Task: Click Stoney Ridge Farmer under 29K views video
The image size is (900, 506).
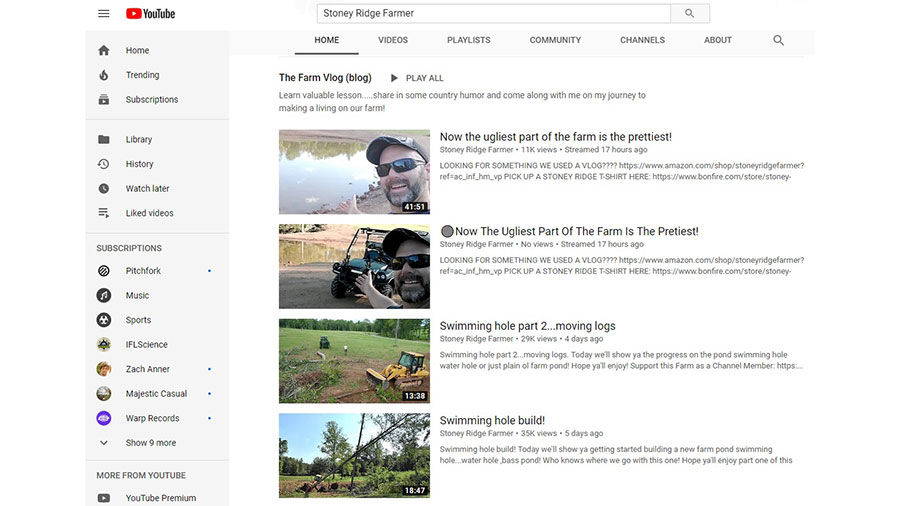Action: (476, 339)
